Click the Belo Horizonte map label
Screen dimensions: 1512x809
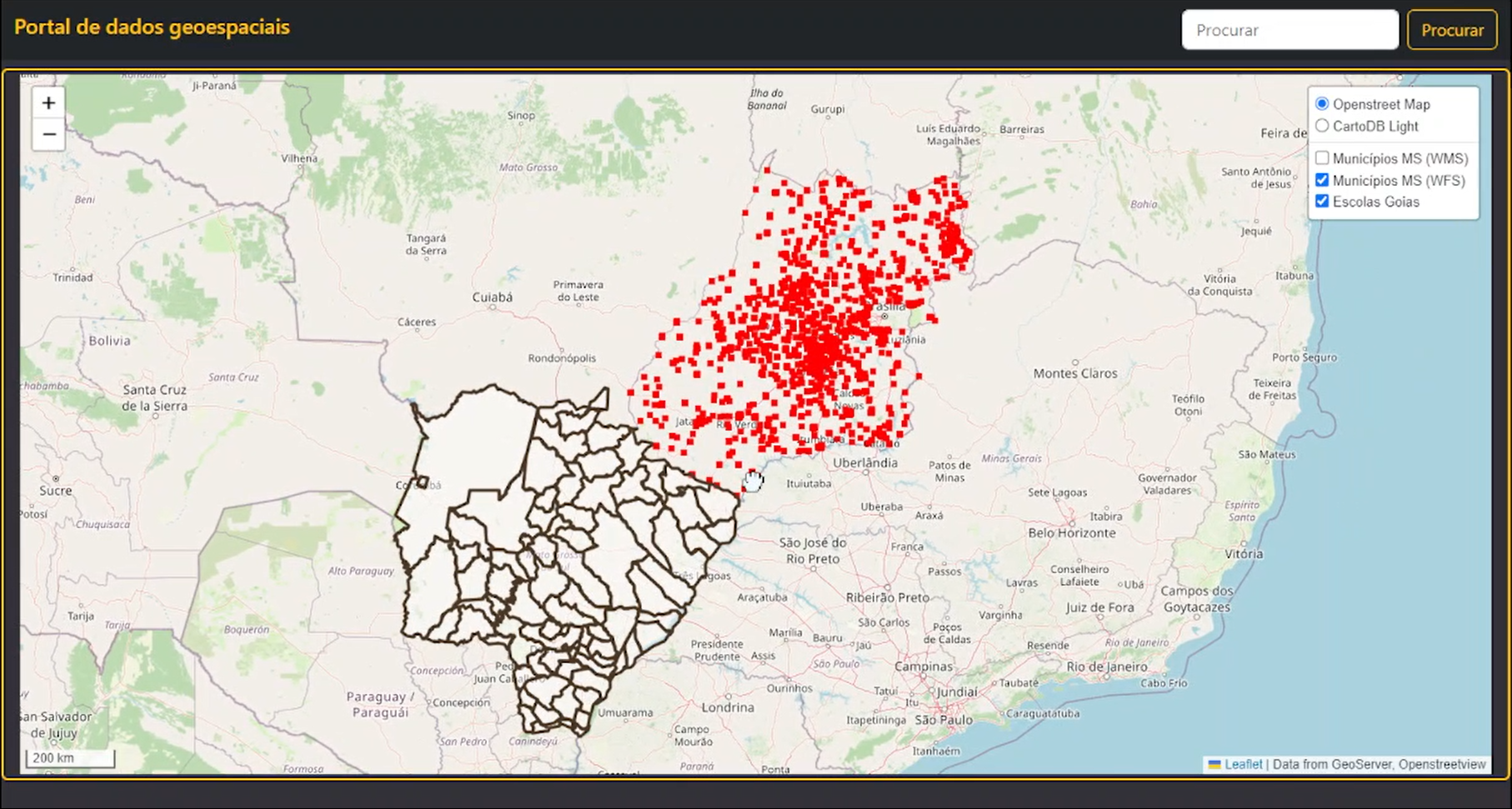point(1071,532)
